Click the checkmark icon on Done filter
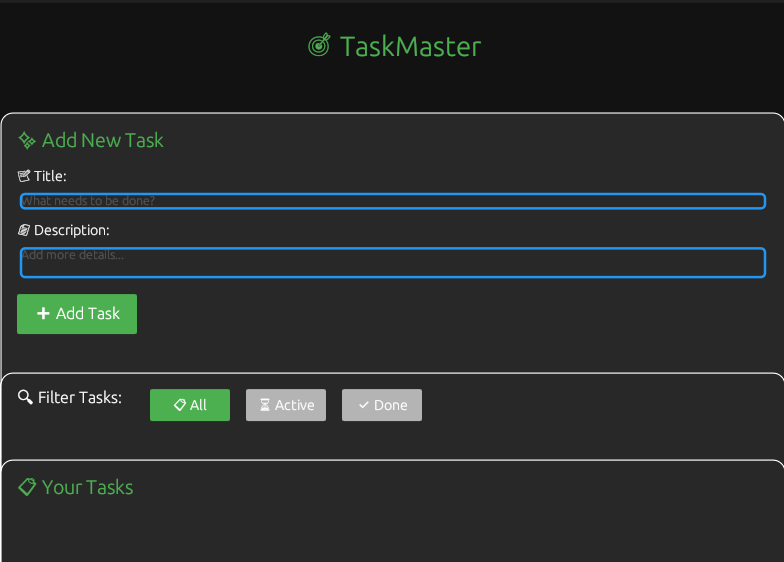Screen dimensions: 784x562 pos(363,405)
